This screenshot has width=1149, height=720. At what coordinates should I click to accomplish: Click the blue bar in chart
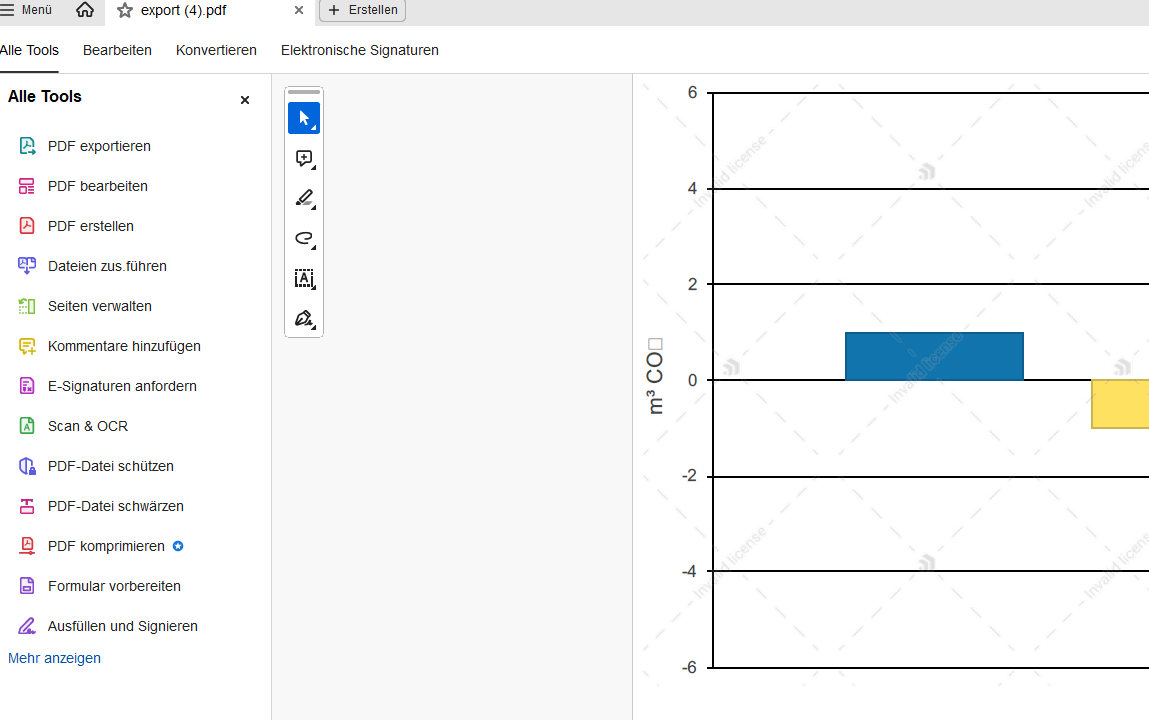[934, 356]
